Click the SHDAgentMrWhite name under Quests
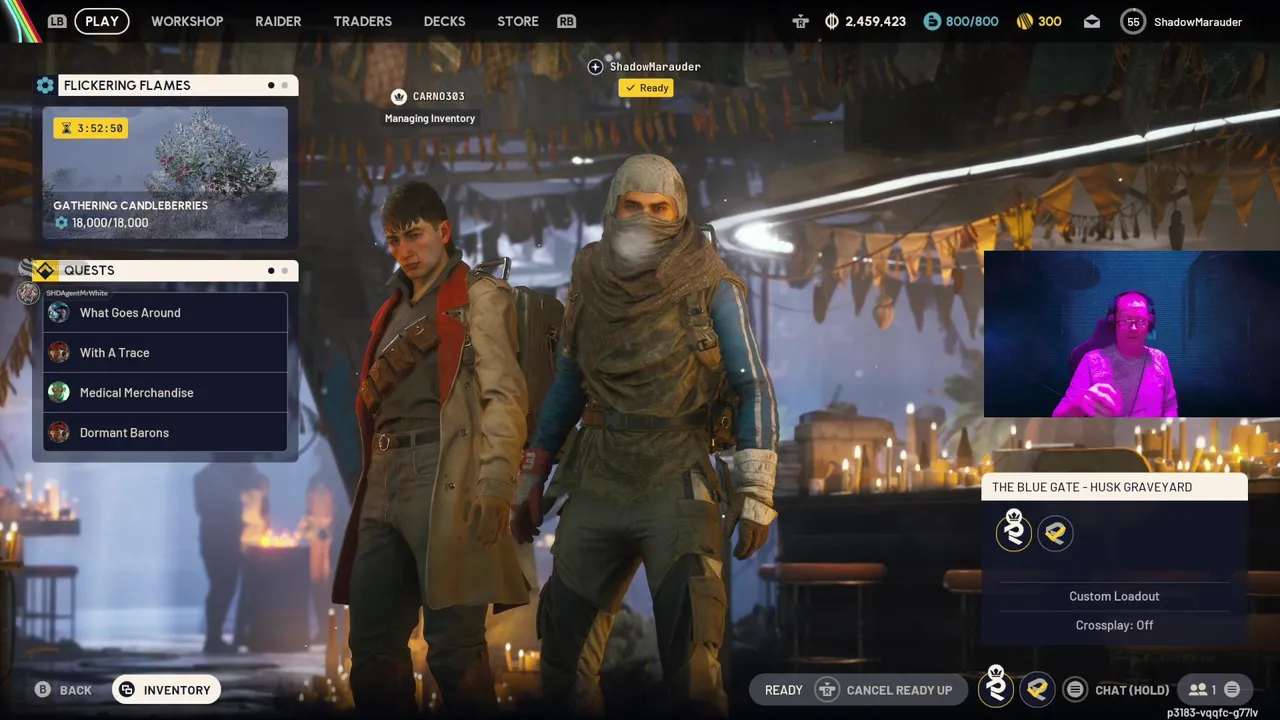1280x720 pixels. point(76,293)
